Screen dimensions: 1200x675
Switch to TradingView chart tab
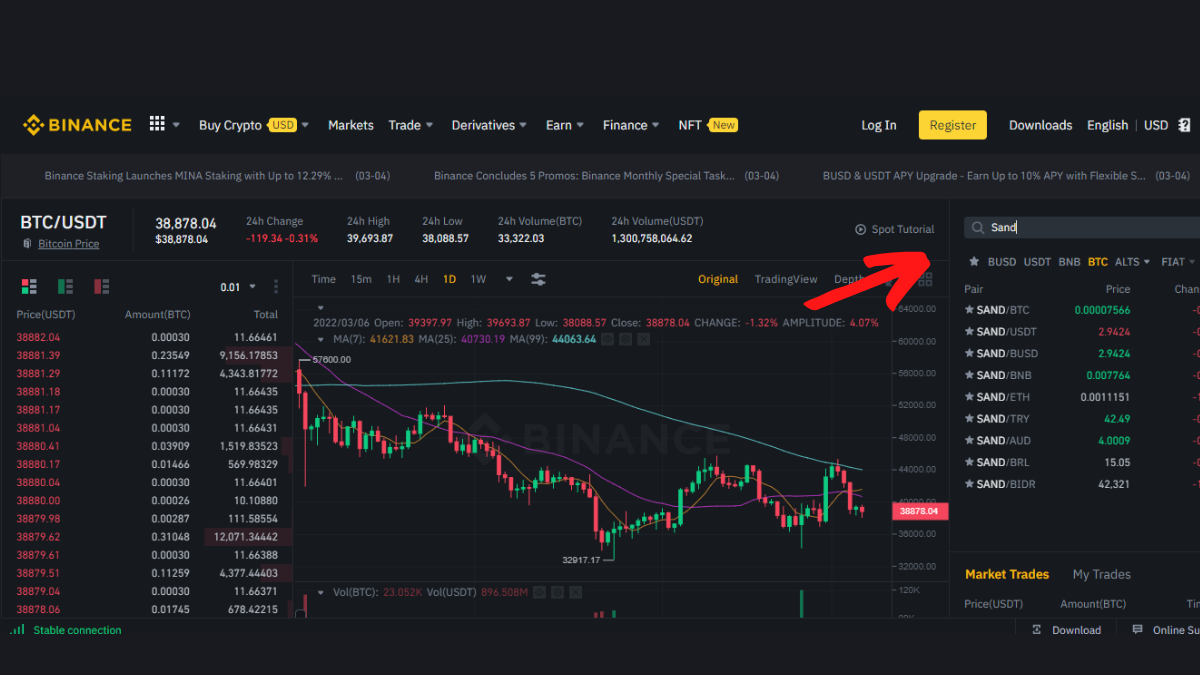pyautogui.click(x=786, y=279)
